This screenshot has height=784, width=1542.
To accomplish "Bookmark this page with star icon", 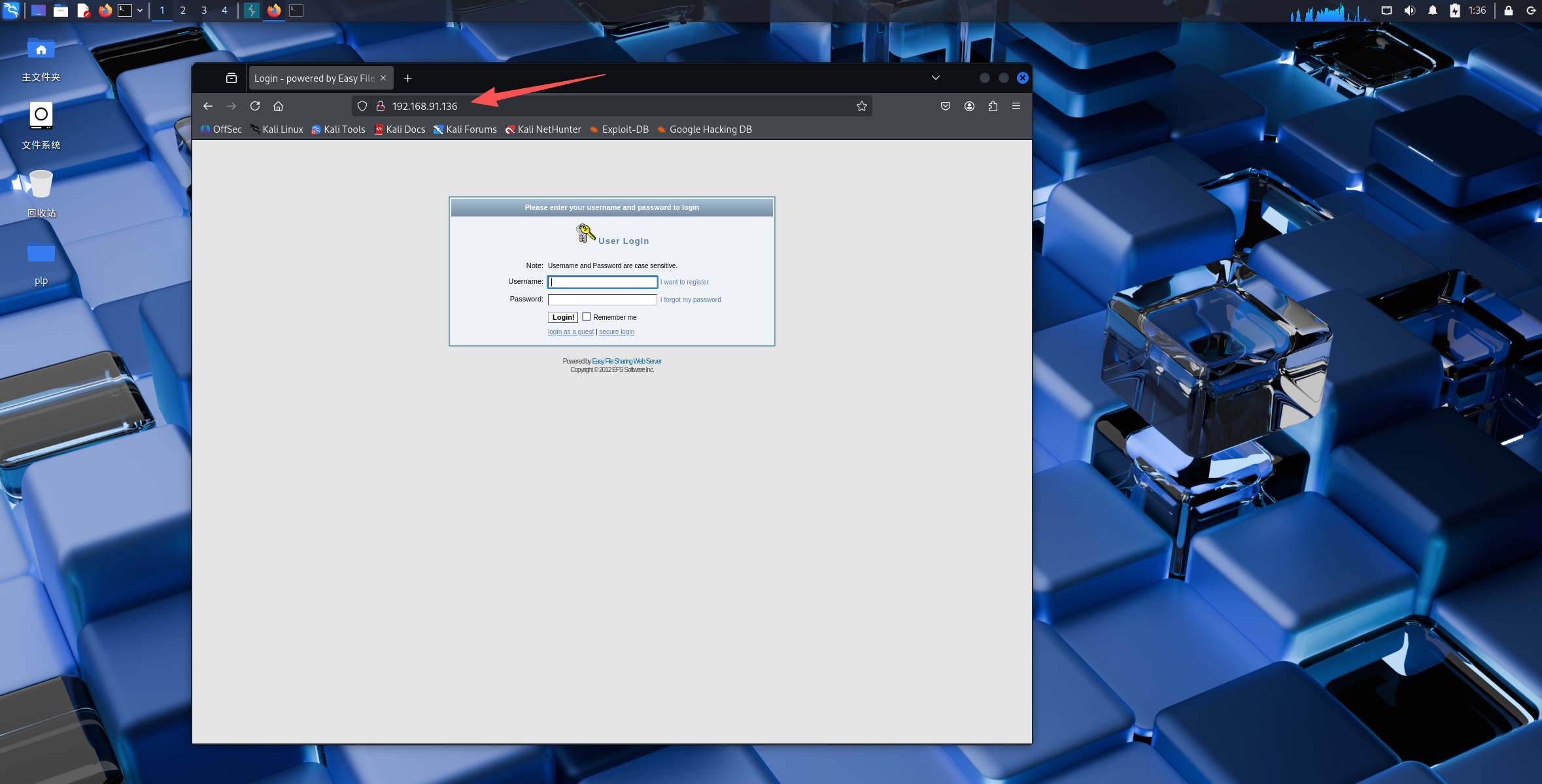I will 861,106.
